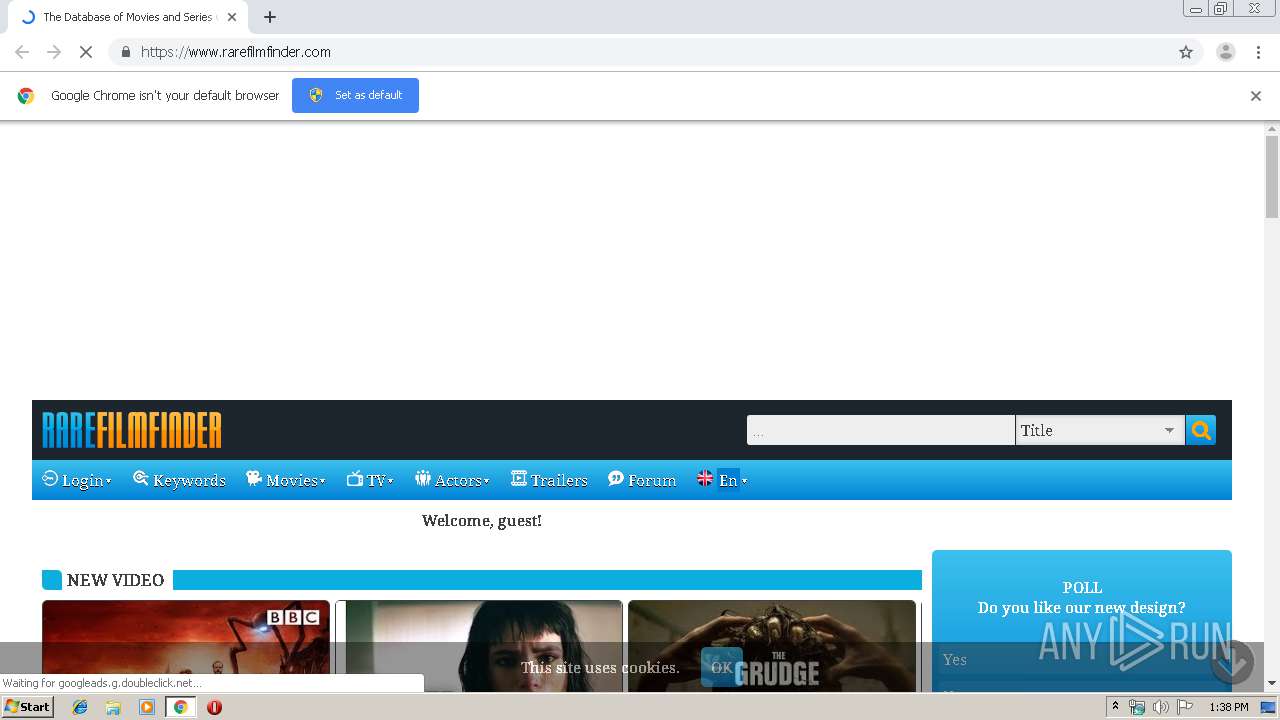Open the file explorer taskbar icon

tap(113, 707)
